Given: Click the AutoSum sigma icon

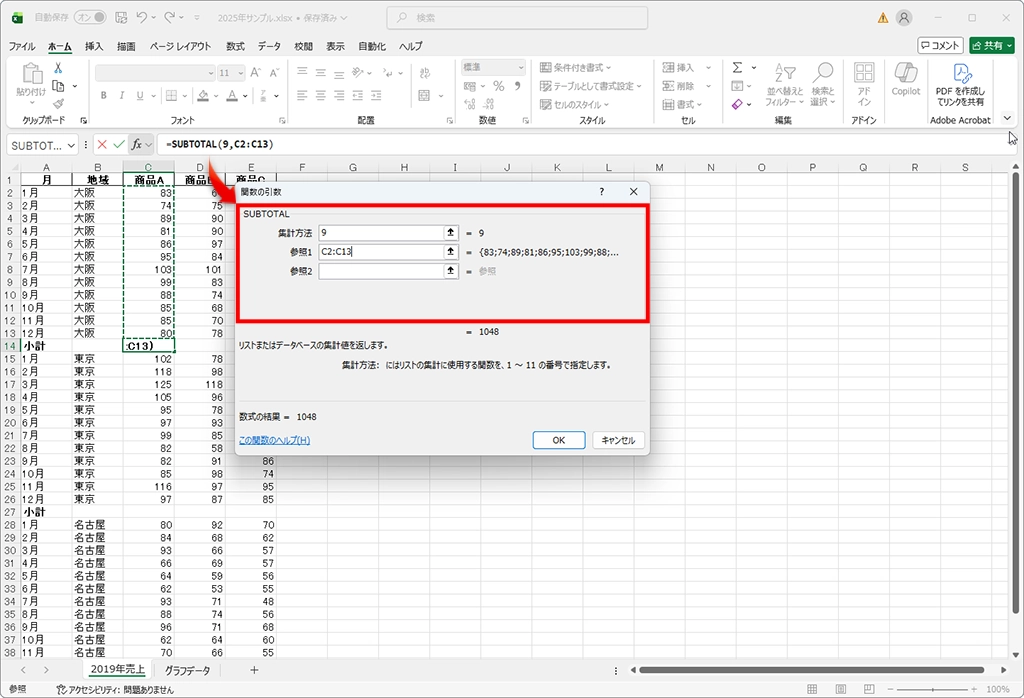Looking at the screenshot, I should click(738, 68).
